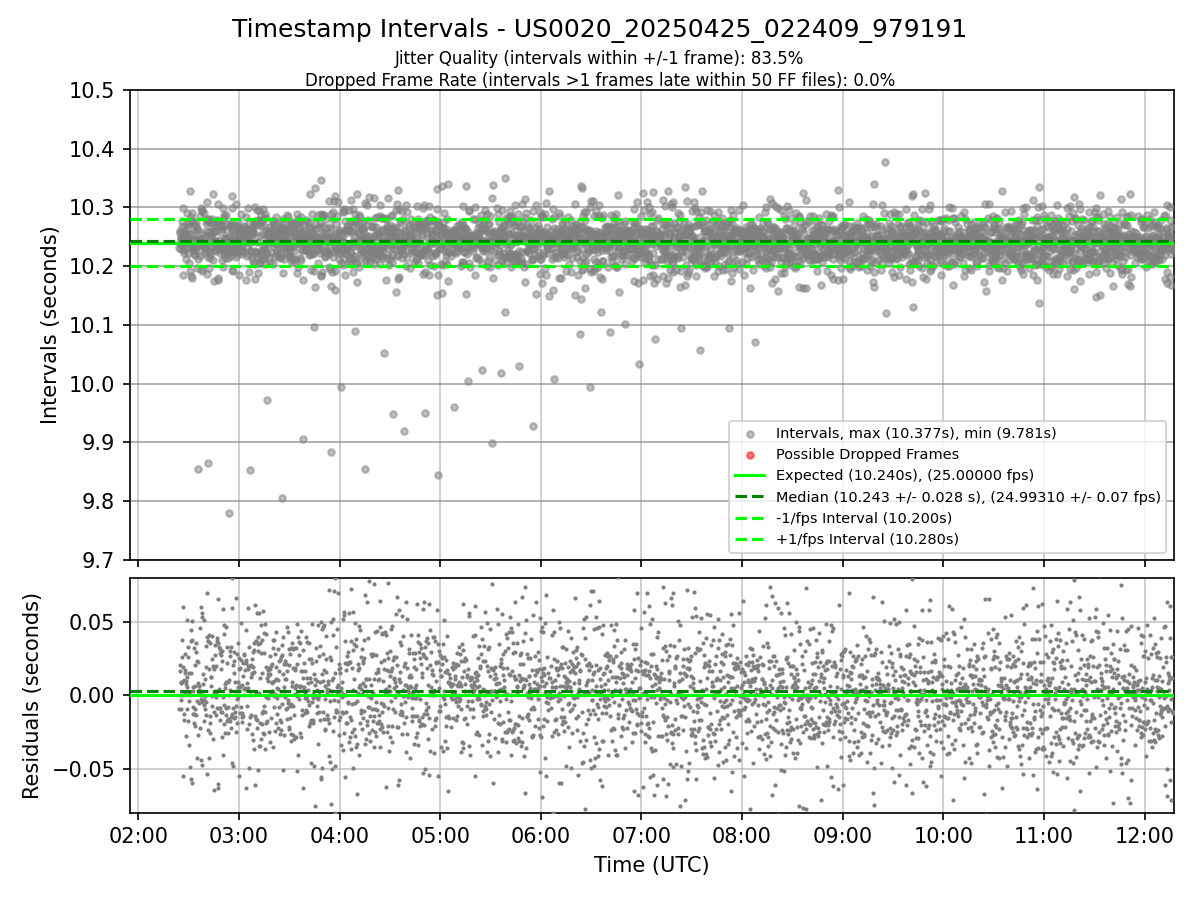
Task: Click the 04:00 time tick label
Action: (340, 834)
